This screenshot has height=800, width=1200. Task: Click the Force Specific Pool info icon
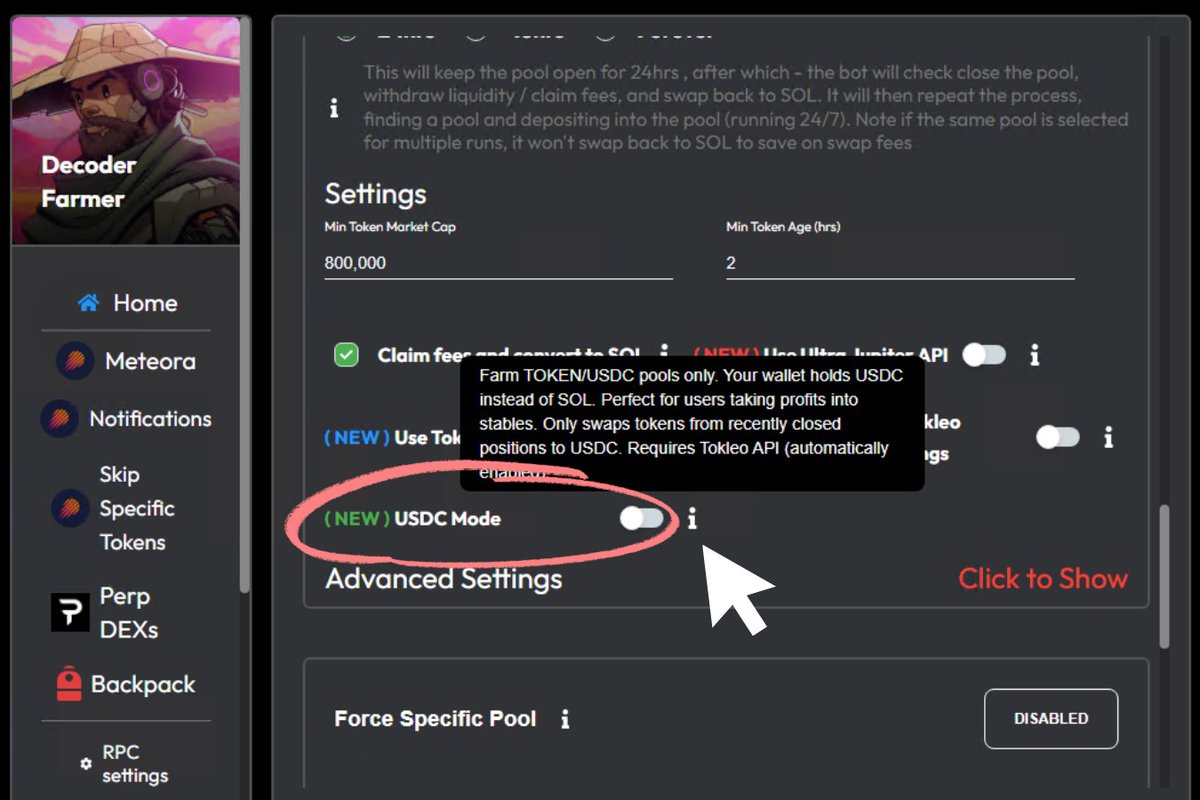pyautogui.click(x=565, y=719)
